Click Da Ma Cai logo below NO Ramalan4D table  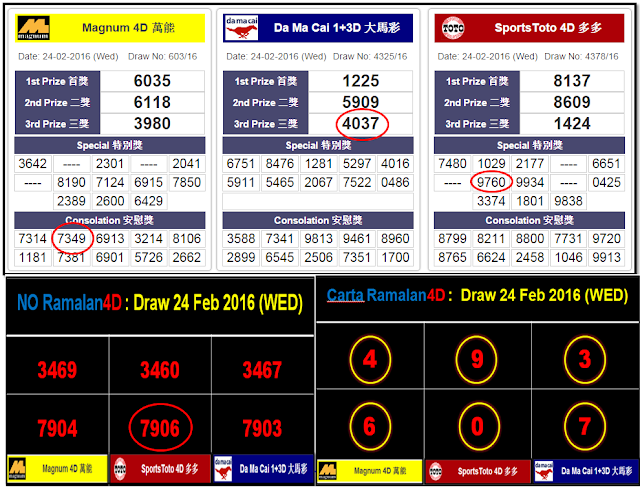point(223,469)
